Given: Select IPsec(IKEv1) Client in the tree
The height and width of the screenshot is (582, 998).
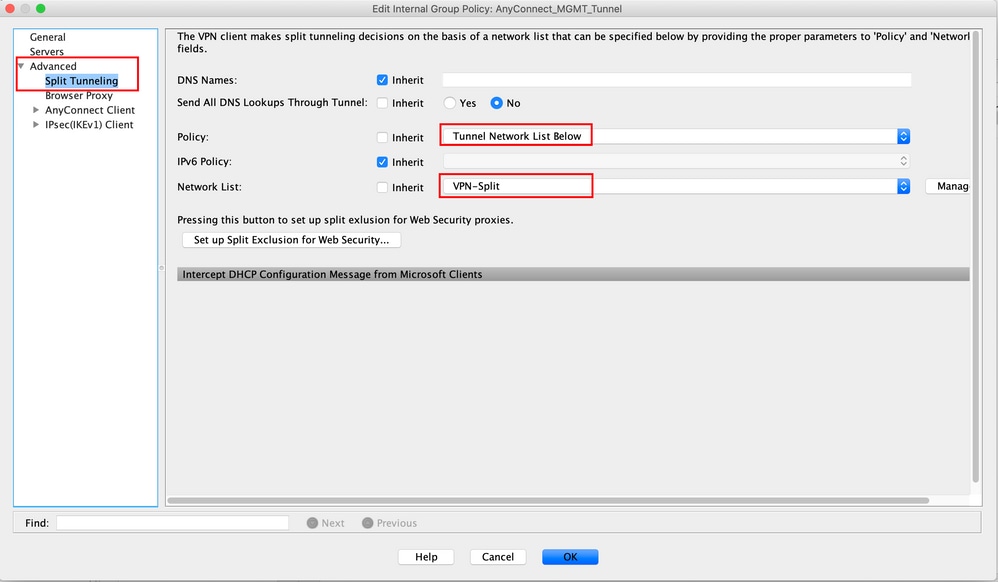Looking at the screenshot, I should pos(89,125).
